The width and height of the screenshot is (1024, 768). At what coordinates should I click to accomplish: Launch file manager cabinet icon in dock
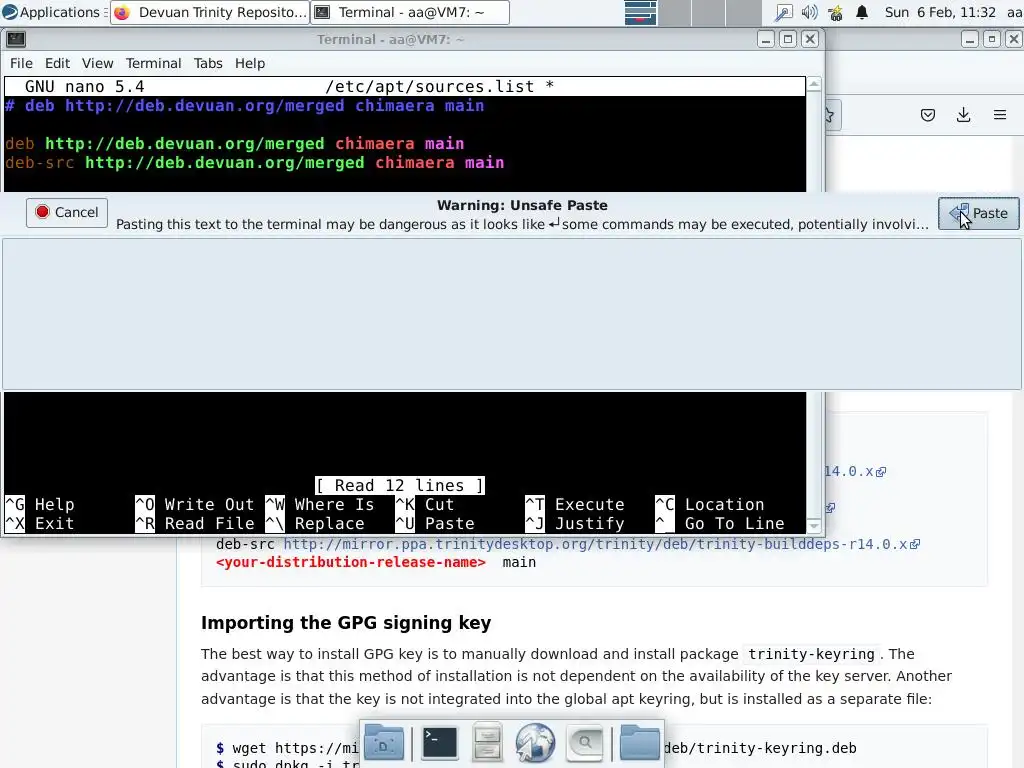(x=487, y=743)
